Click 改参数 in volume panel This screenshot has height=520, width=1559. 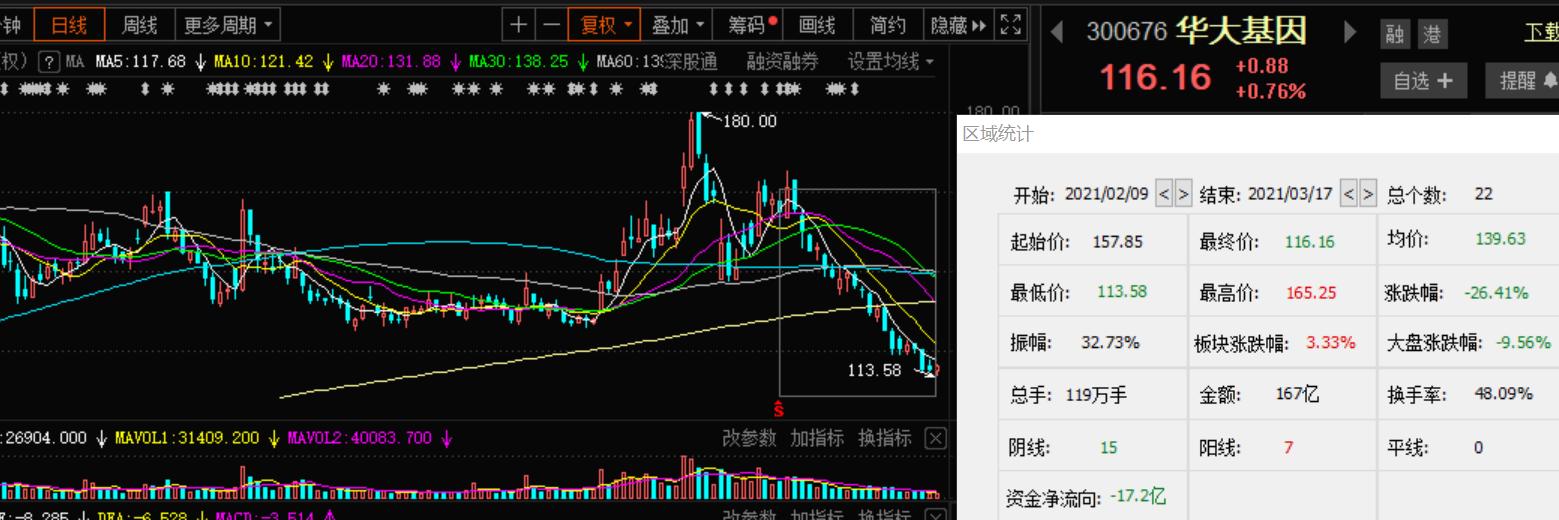coord(749,438)
